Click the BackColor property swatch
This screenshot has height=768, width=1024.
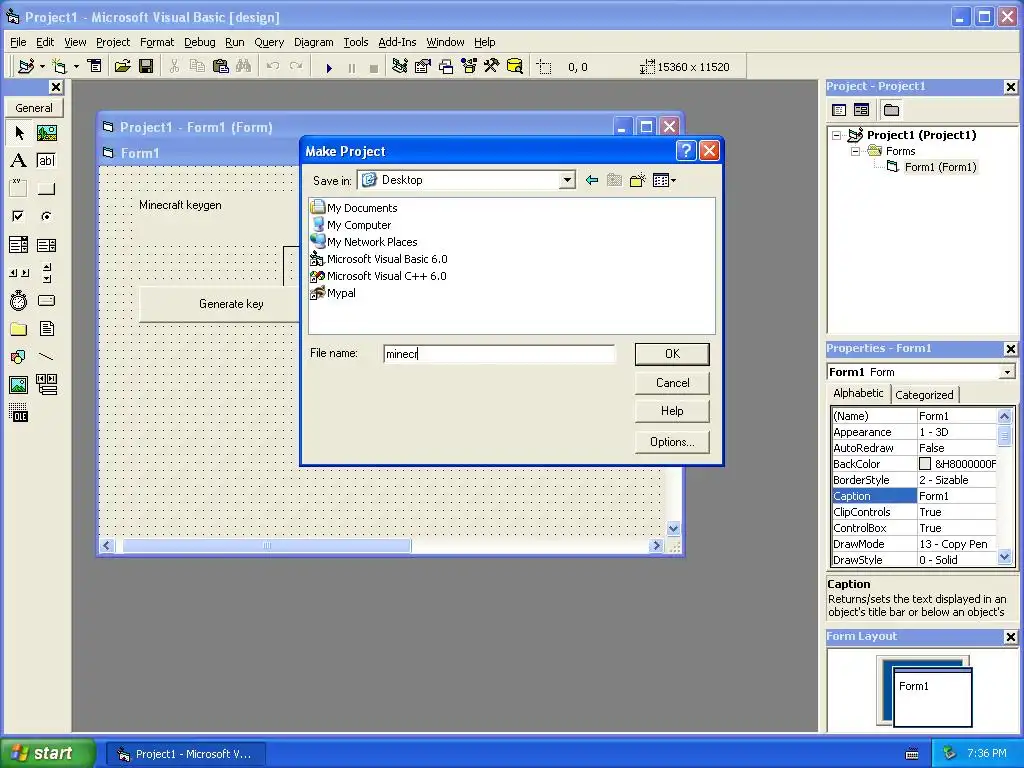(x=925, y=464)
